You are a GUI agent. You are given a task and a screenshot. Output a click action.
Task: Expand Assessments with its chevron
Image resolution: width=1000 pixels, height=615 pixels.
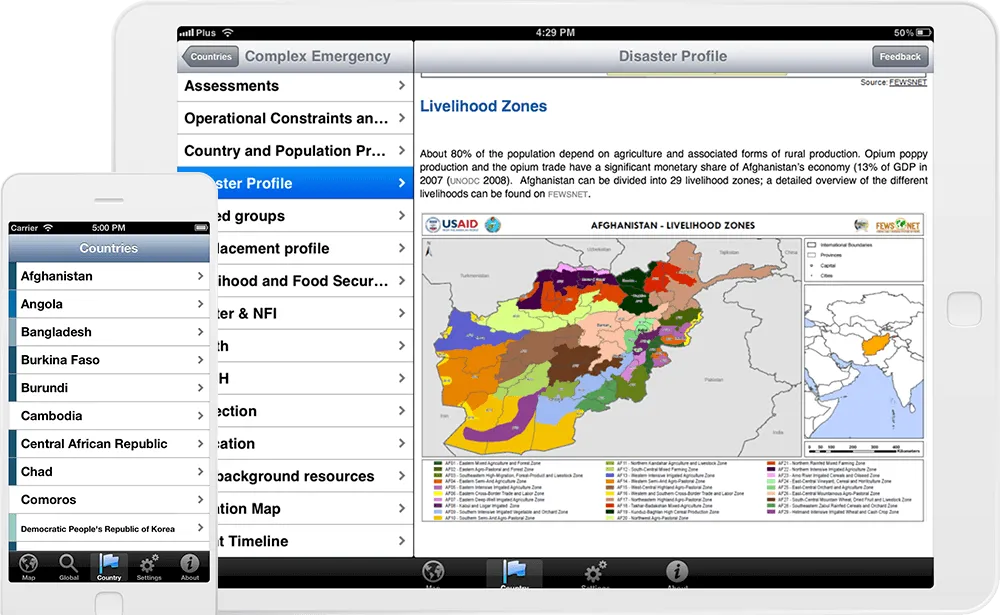click(x=402, y=85)
